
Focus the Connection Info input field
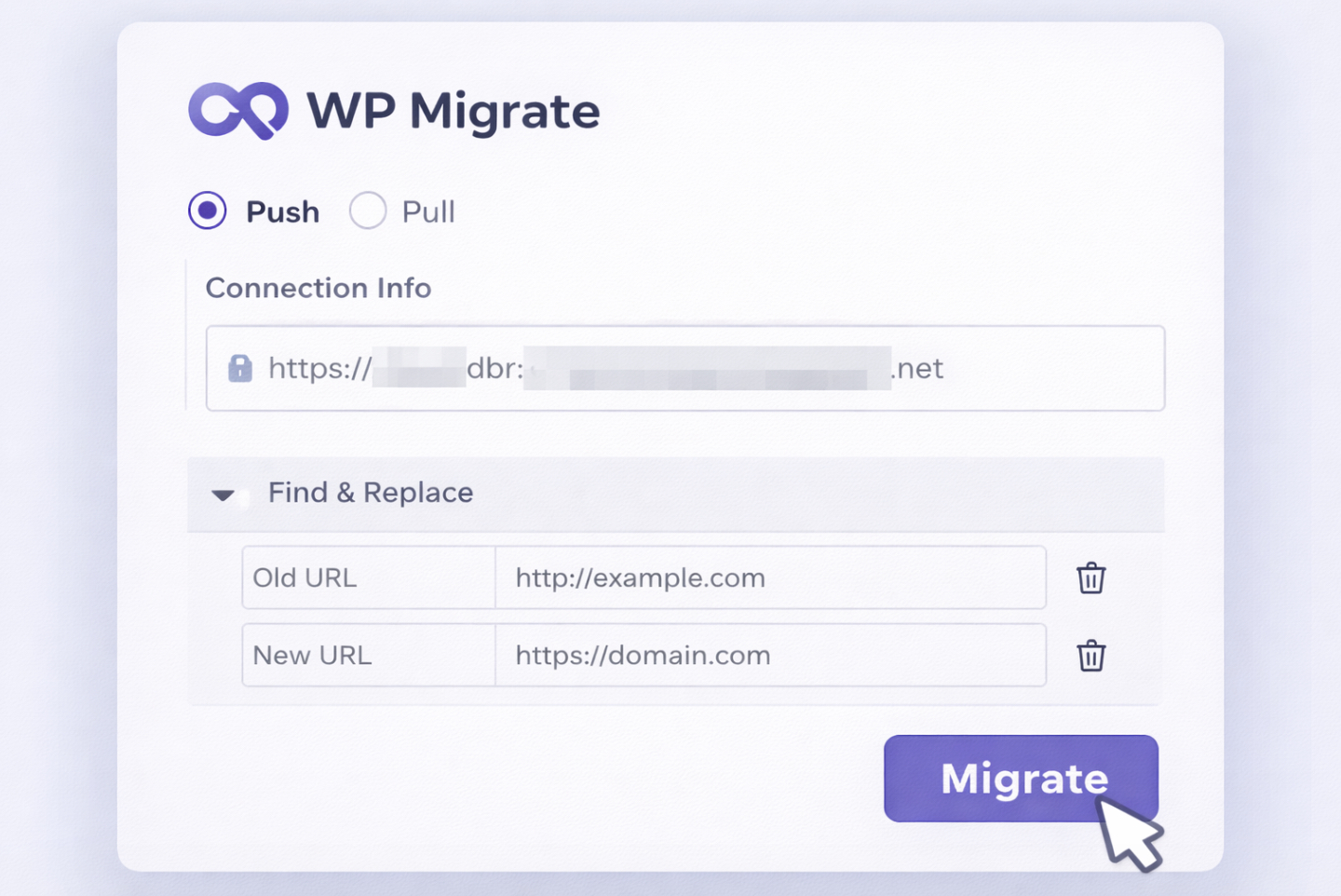(x=684, y=369)
